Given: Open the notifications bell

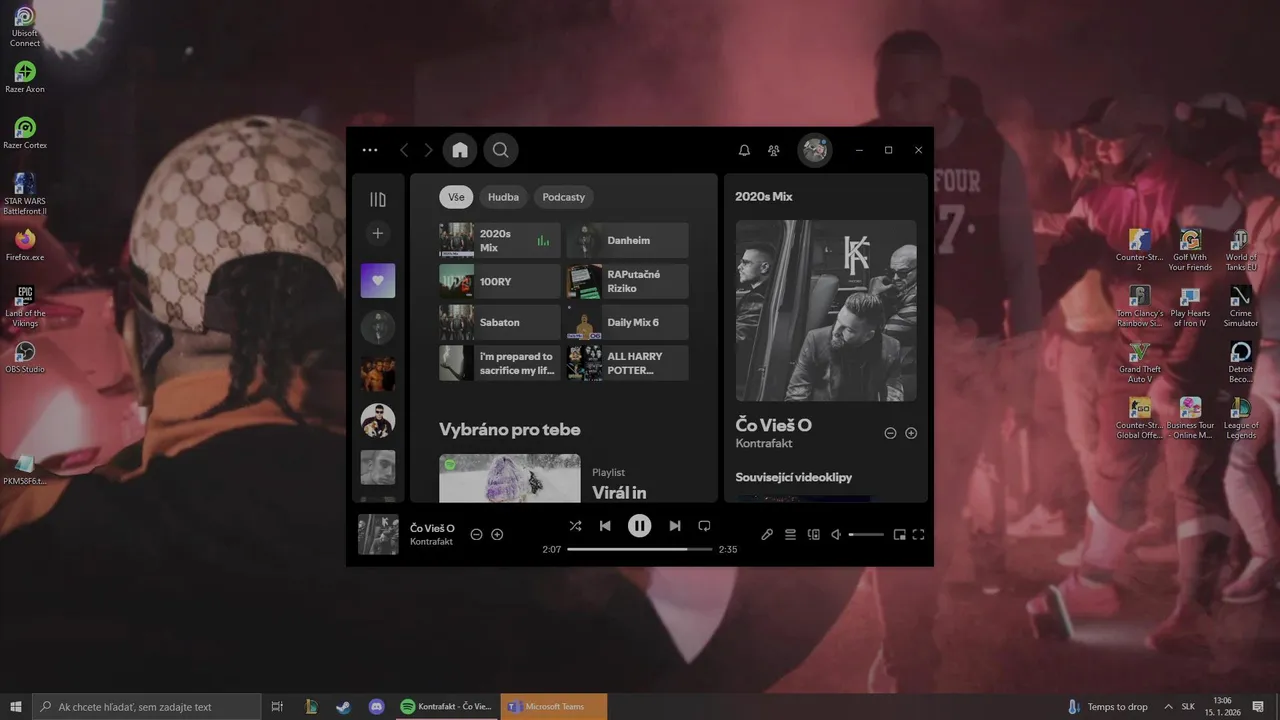Looking at the screenshot, I should (744, 150).
